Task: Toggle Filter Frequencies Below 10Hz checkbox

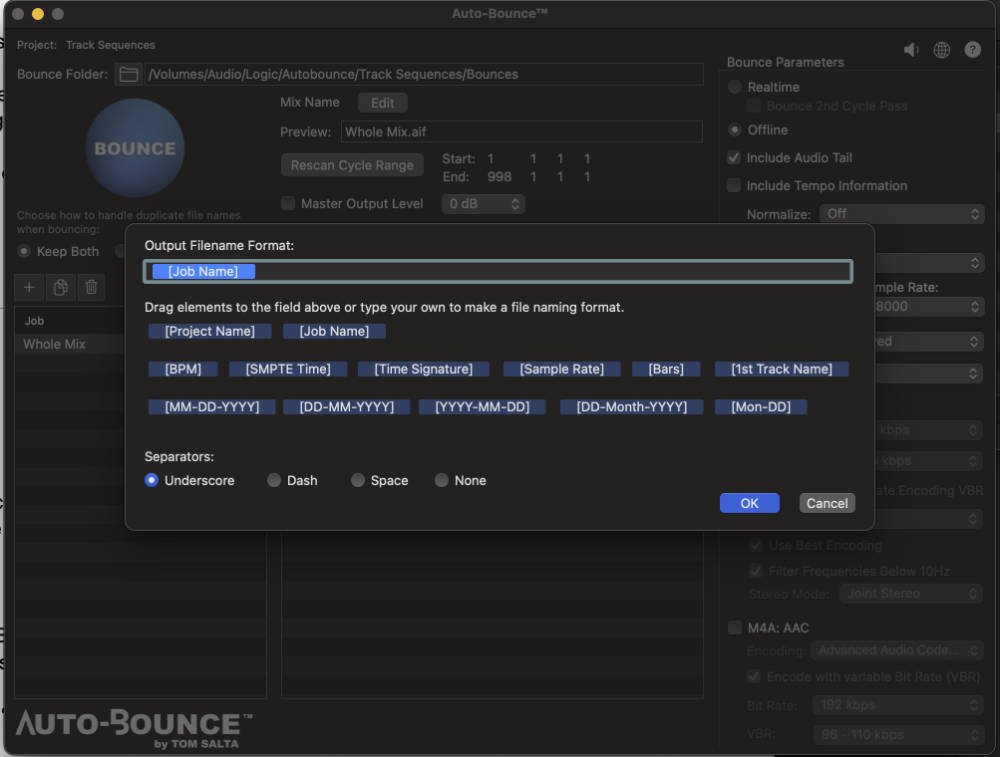Action: pyautogui.click(x=755, y=571)
